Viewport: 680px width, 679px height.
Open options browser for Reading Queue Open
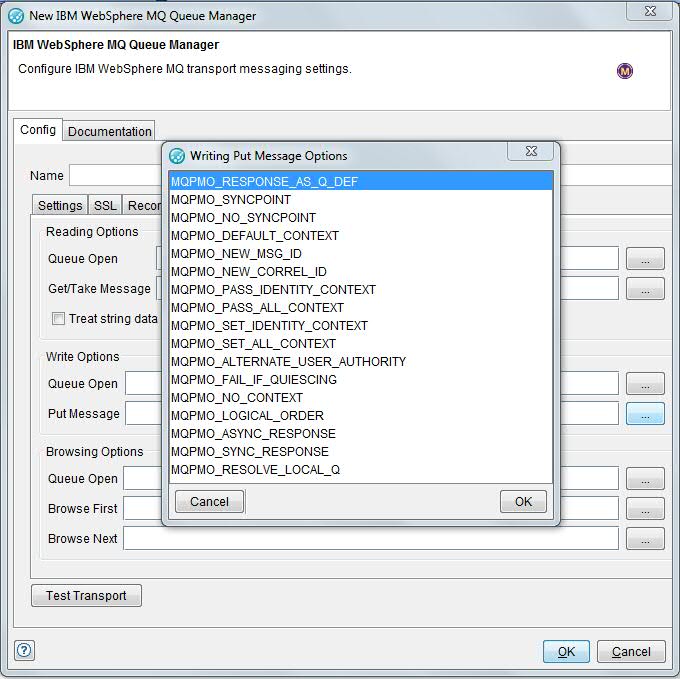point(645,258)
